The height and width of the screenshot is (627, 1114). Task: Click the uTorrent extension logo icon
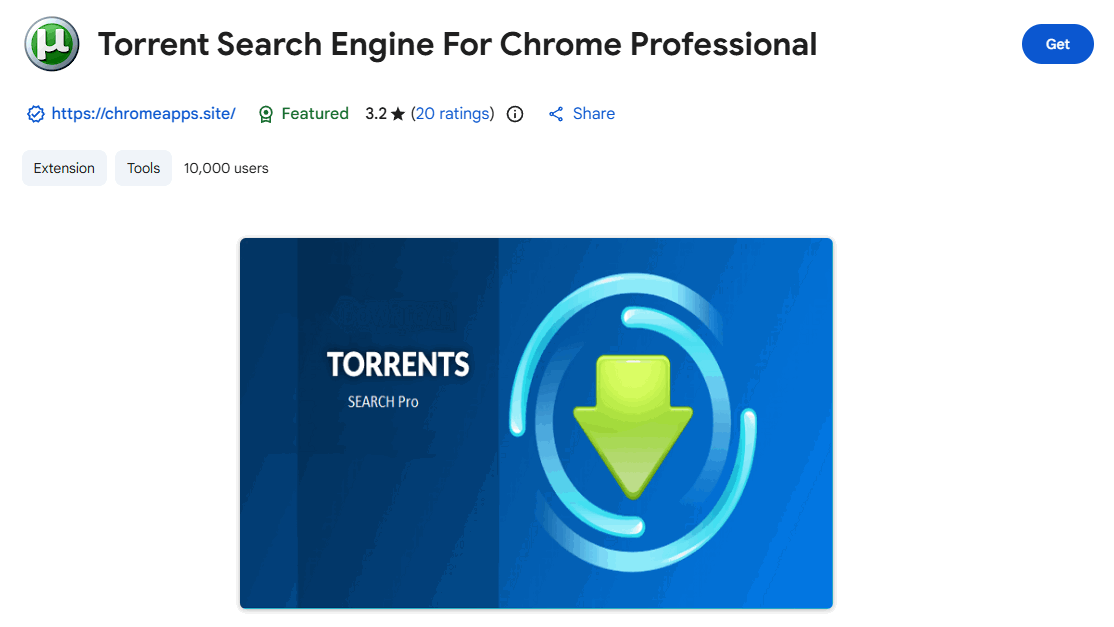[52, 44]
